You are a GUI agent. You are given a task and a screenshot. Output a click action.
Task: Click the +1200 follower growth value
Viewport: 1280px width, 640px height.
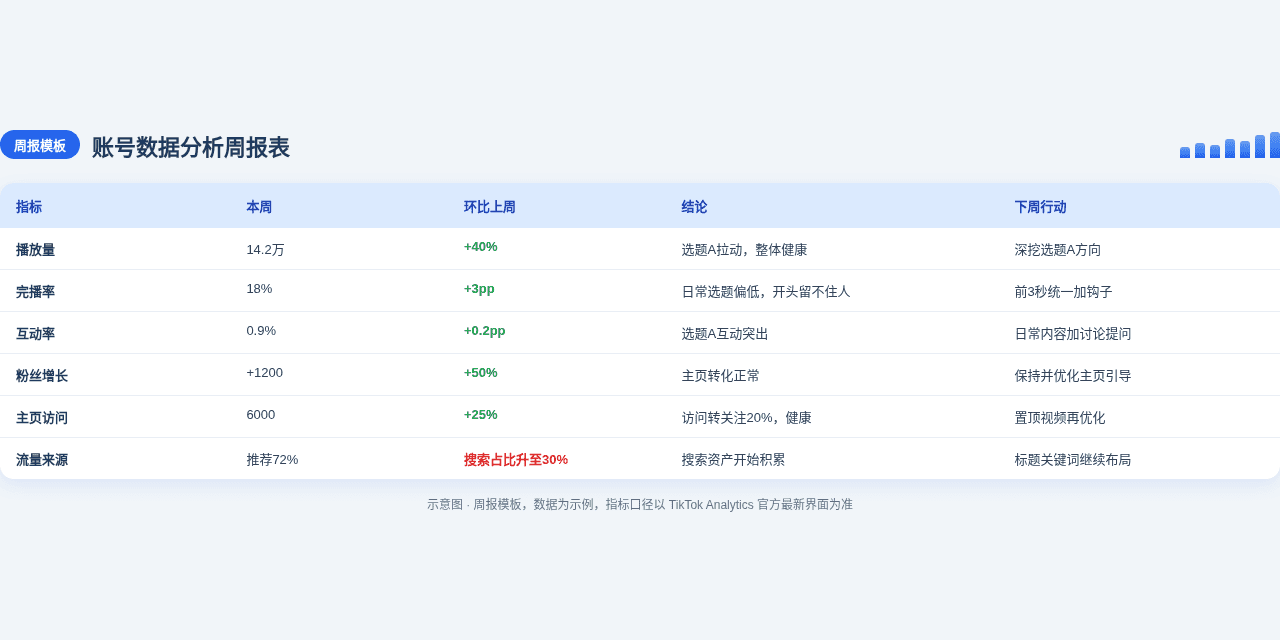265,373
